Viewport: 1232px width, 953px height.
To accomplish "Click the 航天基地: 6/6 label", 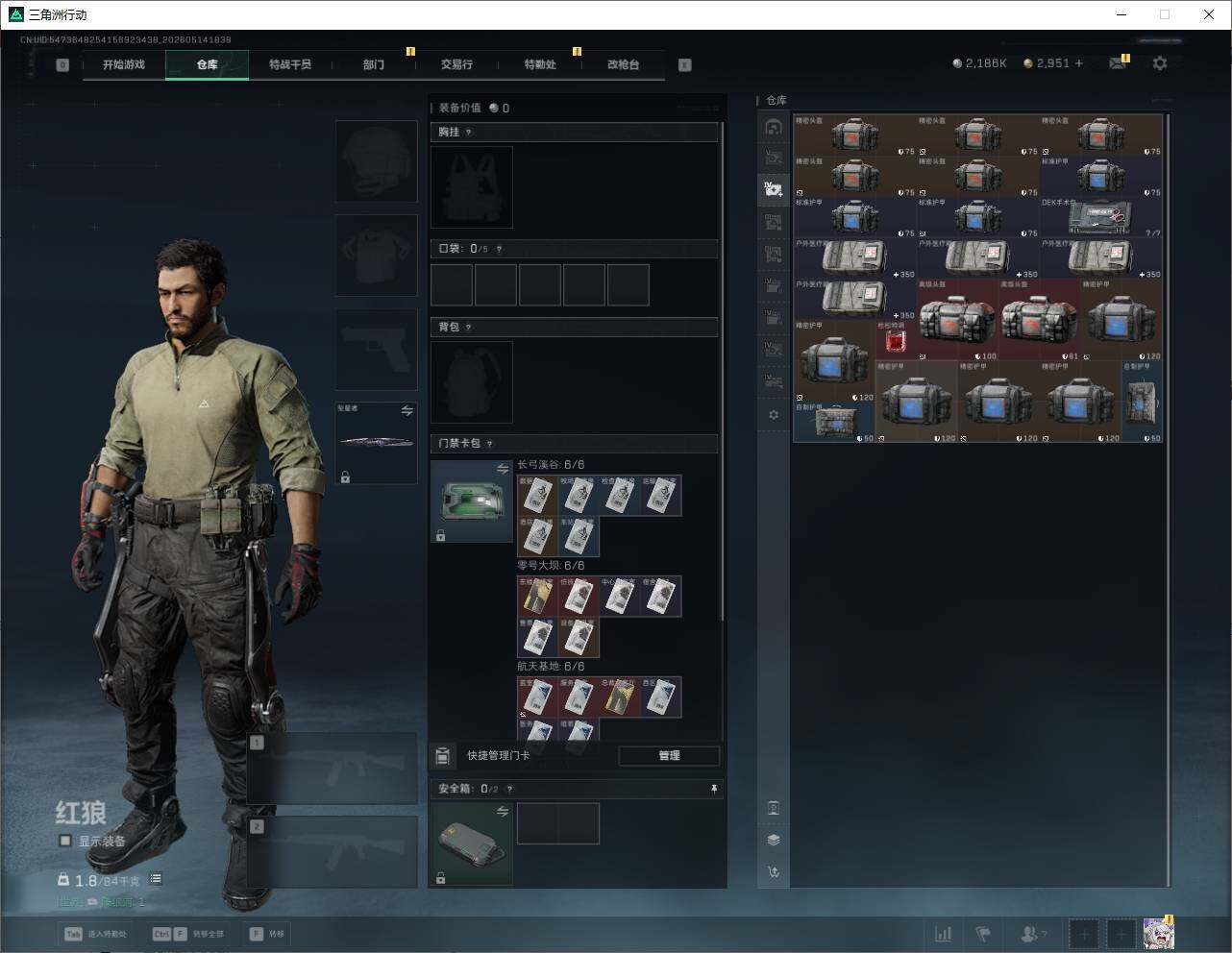I will pos(551,667).
